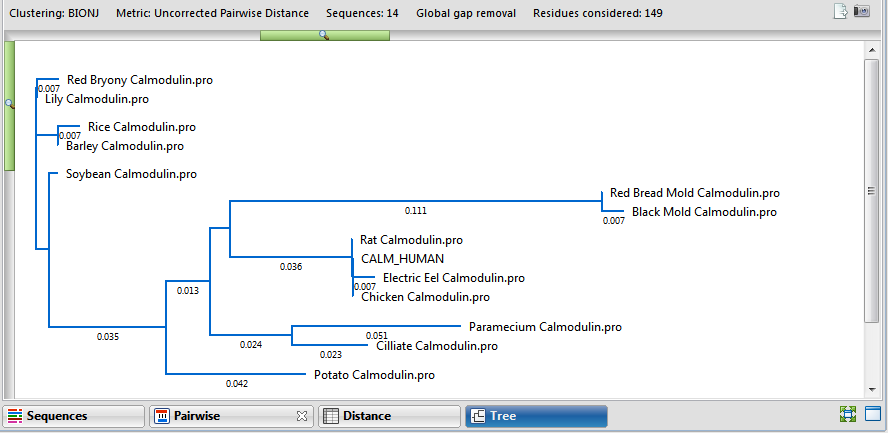Switch to the Sequences tab
This screenshot has height=433, width=888.
(74, 416)
